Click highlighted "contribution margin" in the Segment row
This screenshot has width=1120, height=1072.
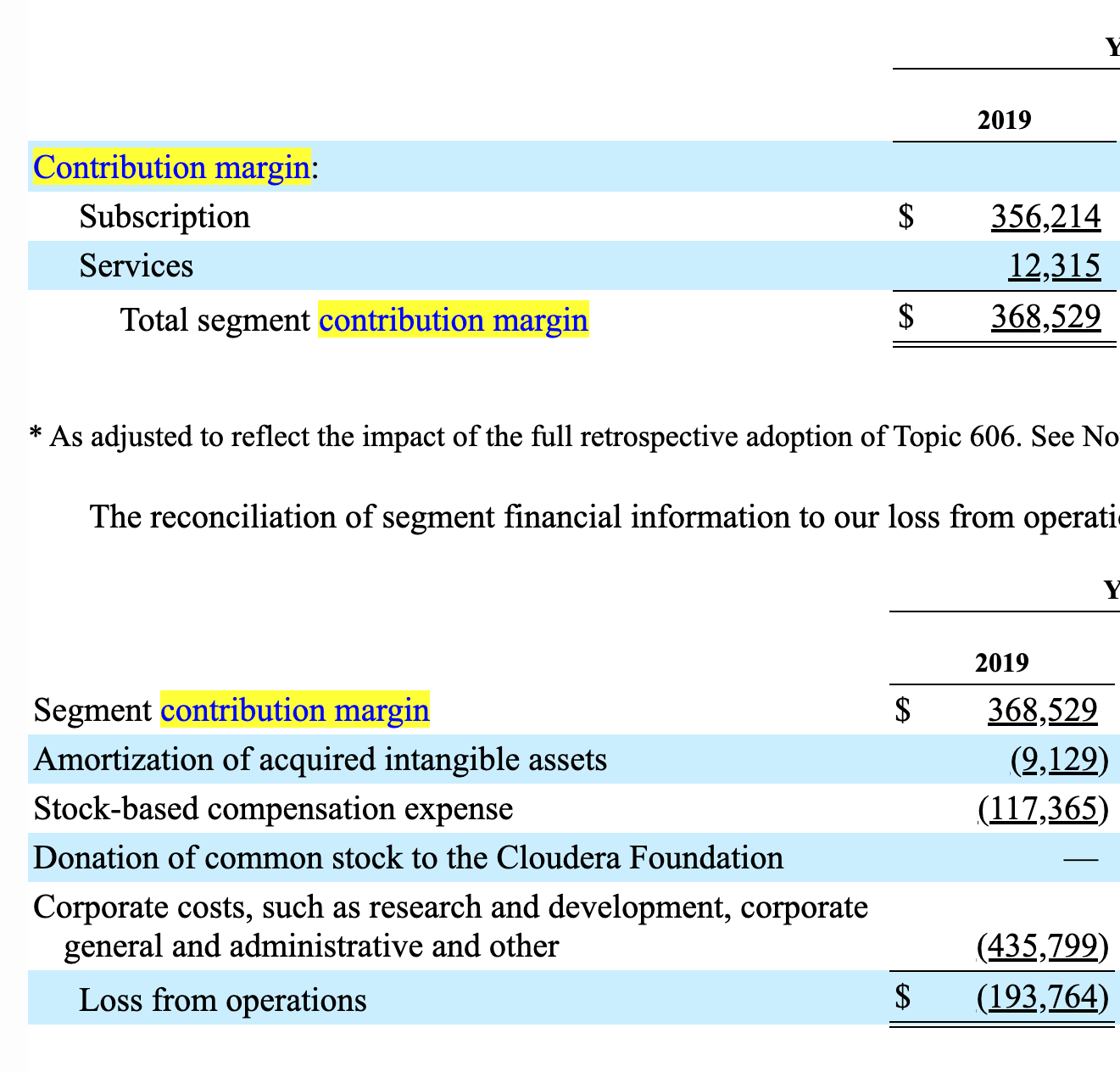295,710
